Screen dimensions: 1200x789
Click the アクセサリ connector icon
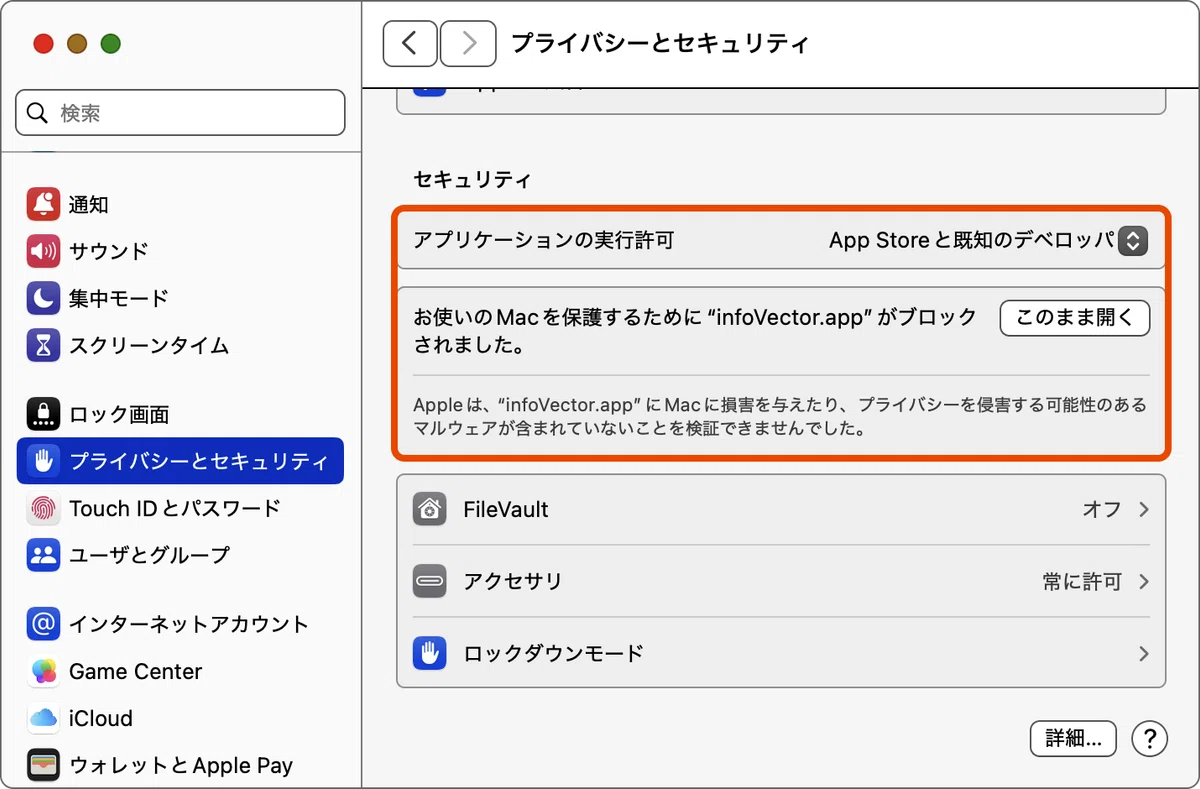429,581
